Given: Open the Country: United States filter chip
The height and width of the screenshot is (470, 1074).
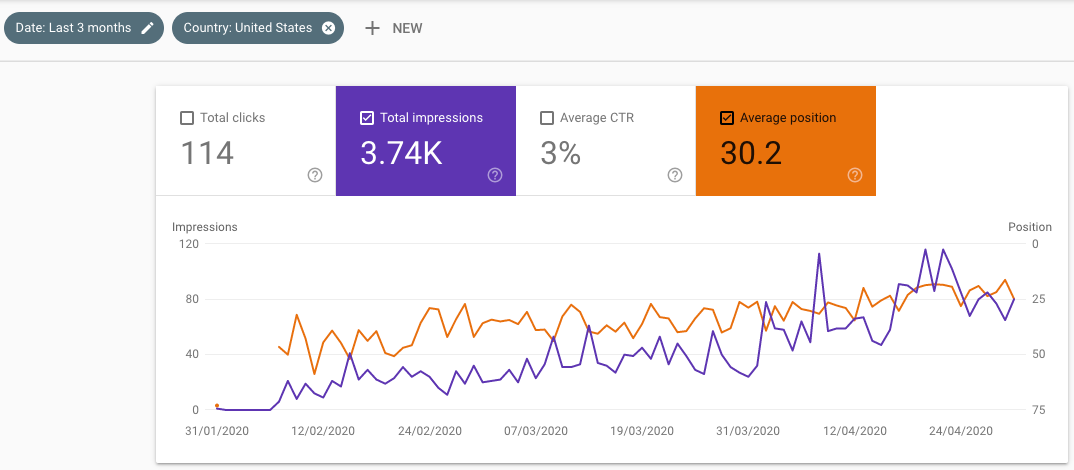Looking at the screenshot, I should click(x=258, y=28).
